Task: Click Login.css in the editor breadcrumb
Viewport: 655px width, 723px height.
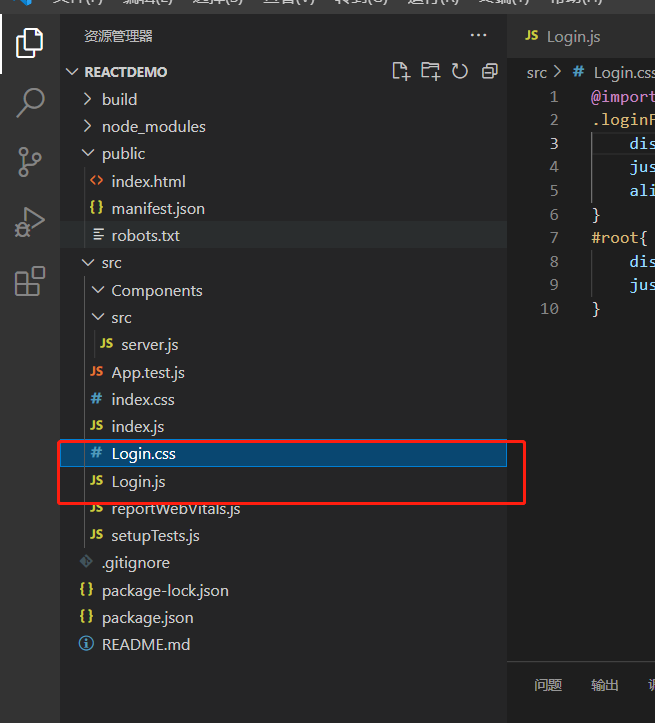Action: tap(624, 73)
